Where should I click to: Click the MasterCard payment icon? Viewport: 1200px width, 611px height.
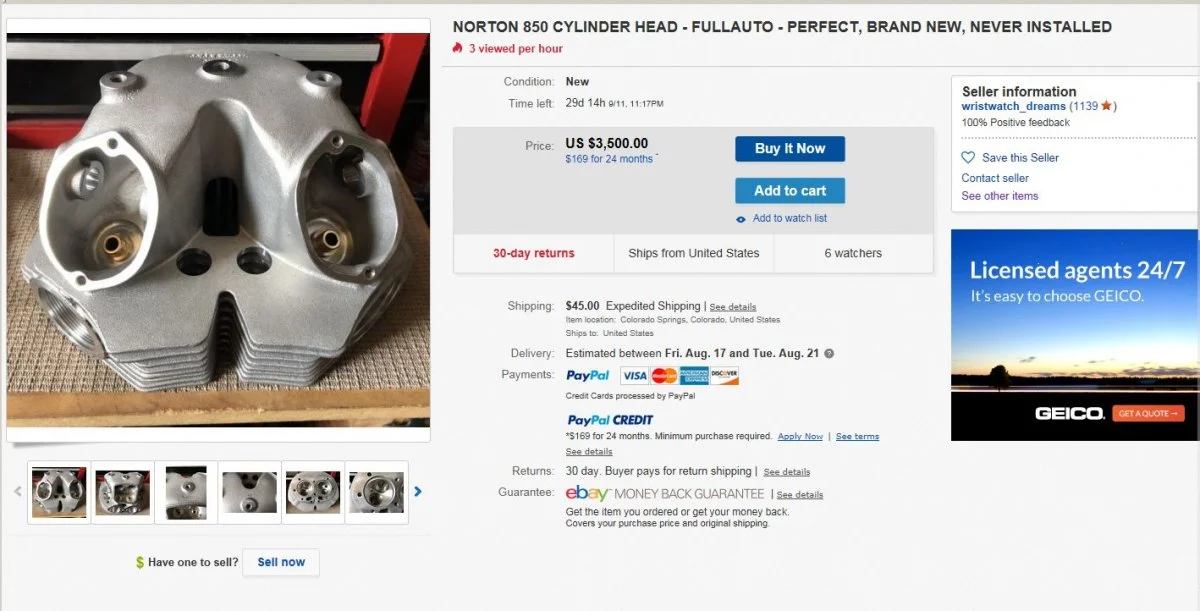662,375
